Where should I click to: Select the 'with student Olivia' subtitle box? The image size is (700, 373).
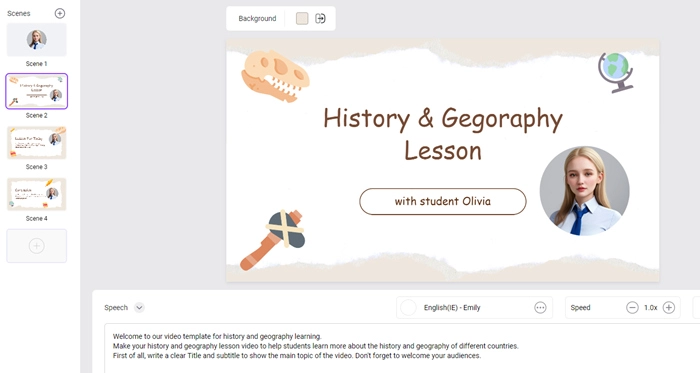coord(443,202)
